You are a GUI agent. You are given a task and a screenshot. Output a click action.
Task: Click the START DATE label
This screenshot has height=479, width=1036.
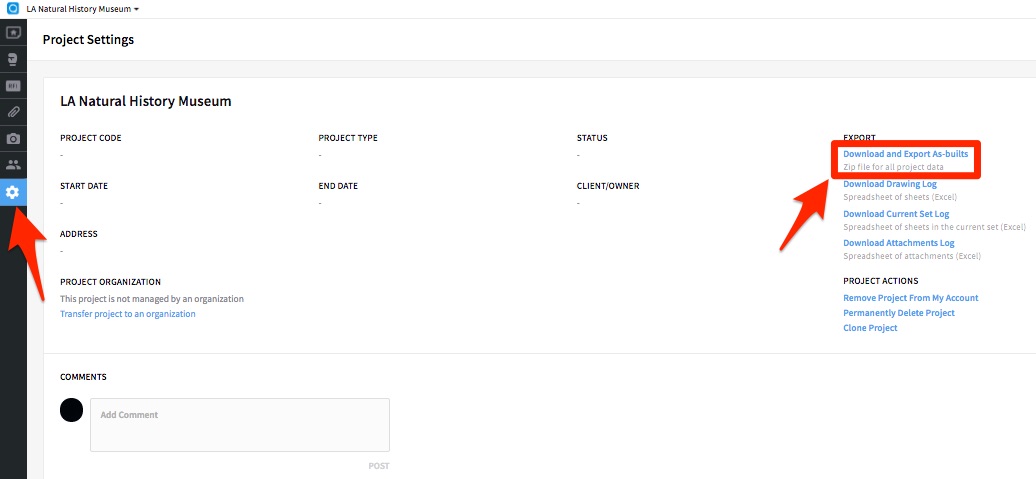[84, 186]
